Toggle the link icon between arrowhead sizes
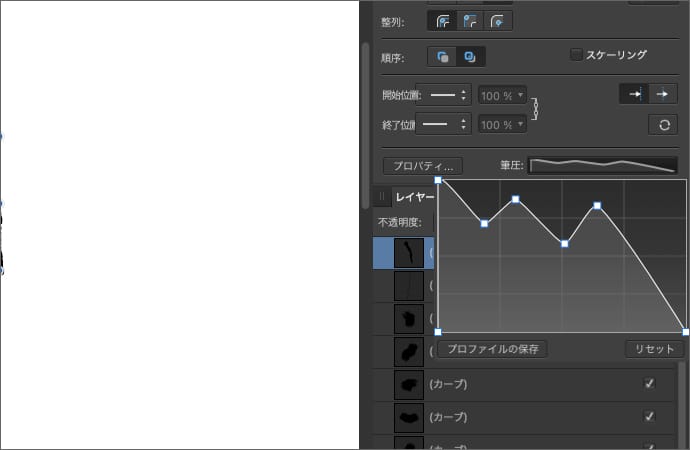Image resolution: width=690 pixels, height=450 pixels. 537,110
